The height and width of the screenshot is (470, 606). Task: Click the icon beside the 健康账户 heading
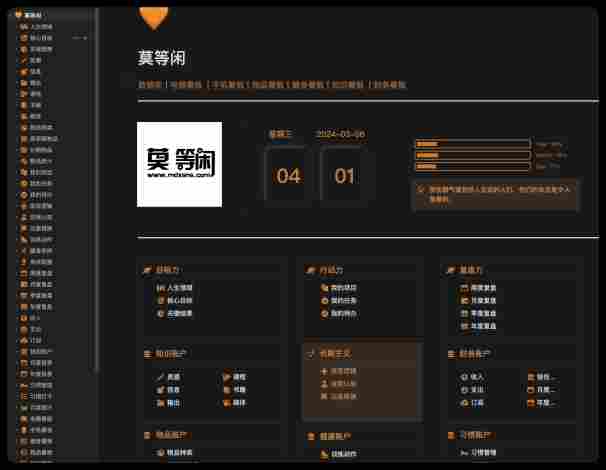[312, 436]
